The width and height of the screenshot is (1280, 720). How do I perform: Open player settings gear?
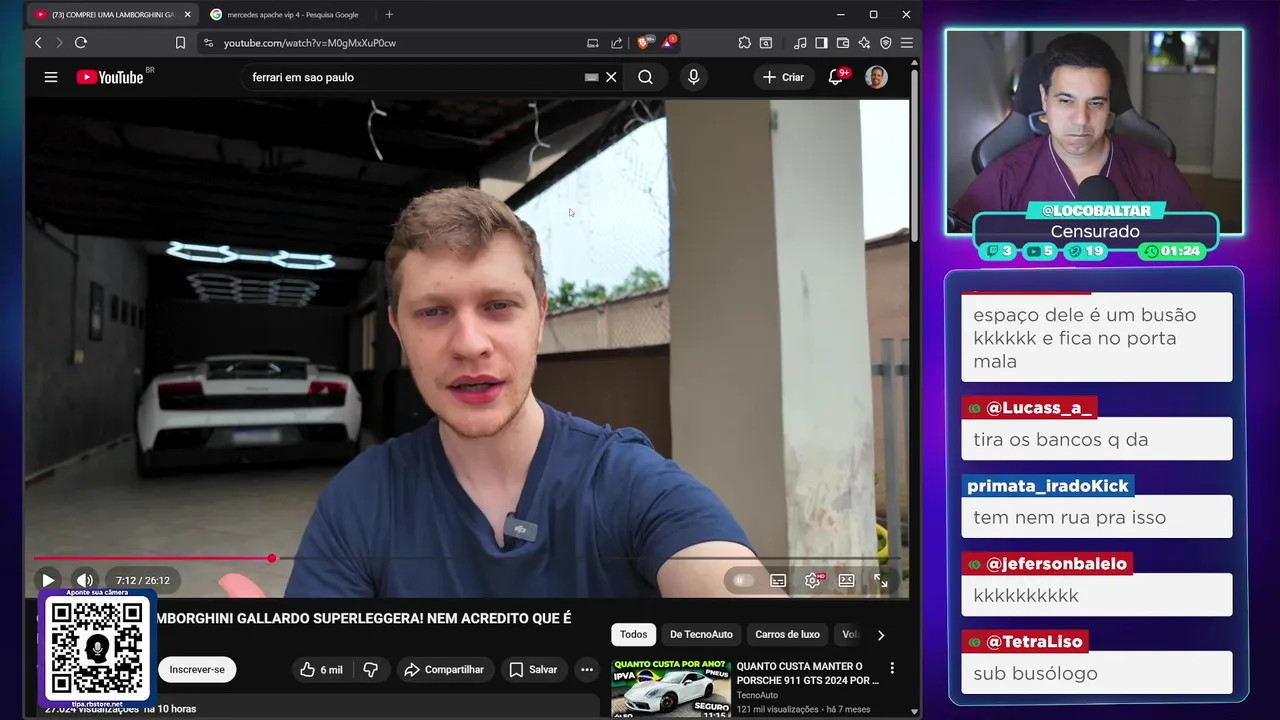pos(813,580)
